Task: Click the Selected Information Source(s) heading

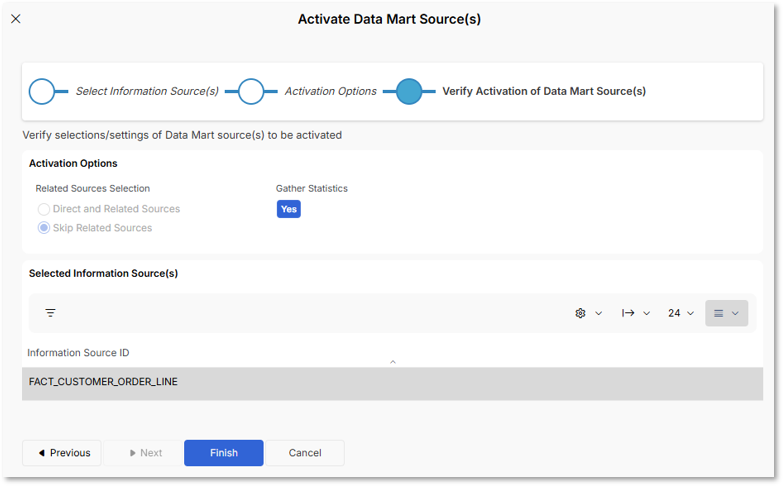Action: pyautogui.click(x=103, y=273)
